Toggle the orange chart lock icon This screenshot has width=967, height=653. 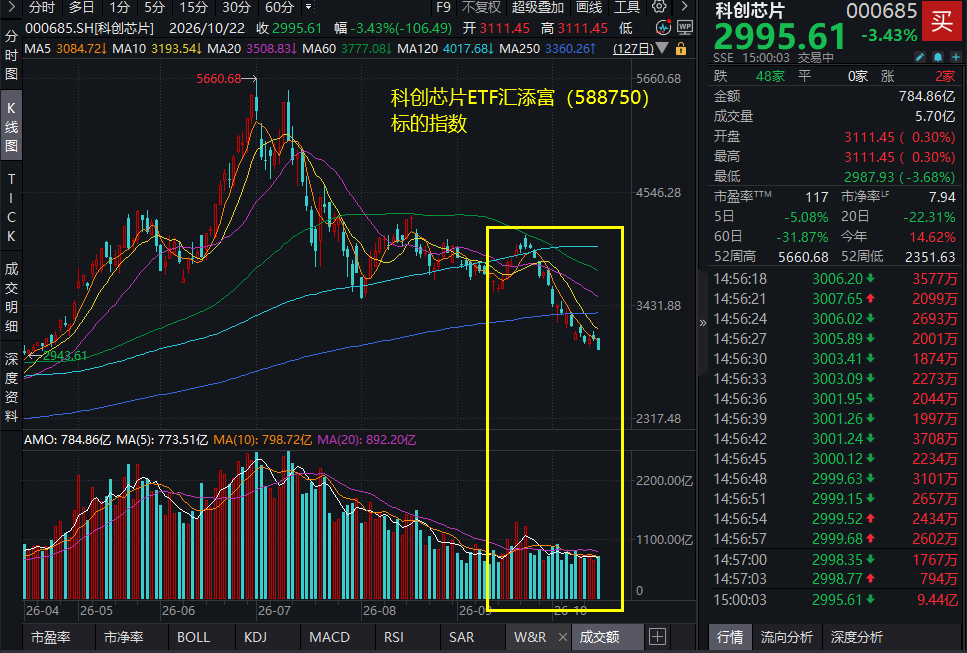(681, 49)
